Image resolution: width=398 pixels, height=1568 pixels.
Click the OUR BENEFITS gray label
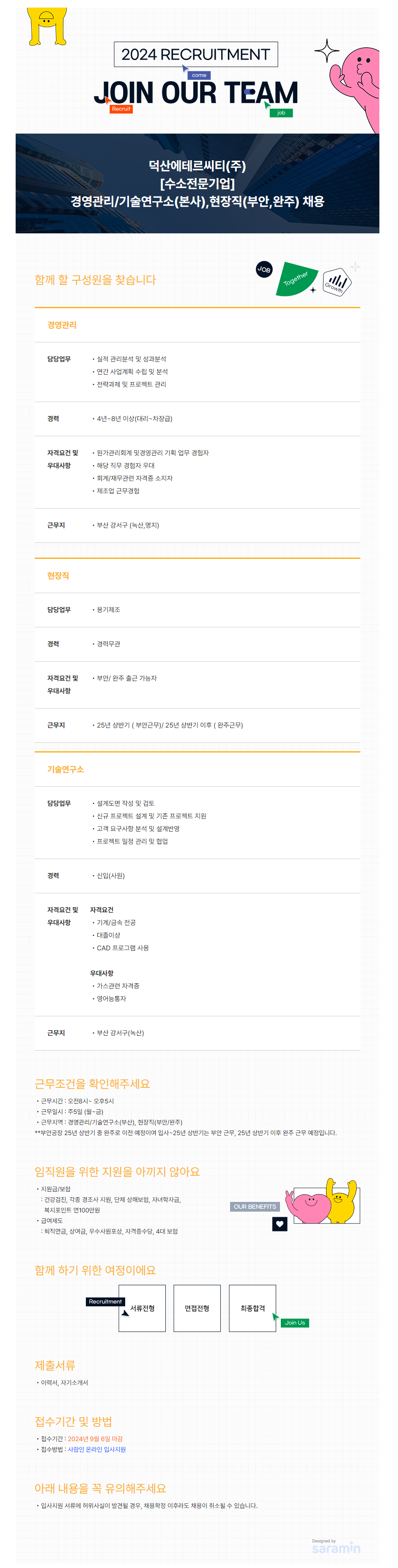point(255,1207)
